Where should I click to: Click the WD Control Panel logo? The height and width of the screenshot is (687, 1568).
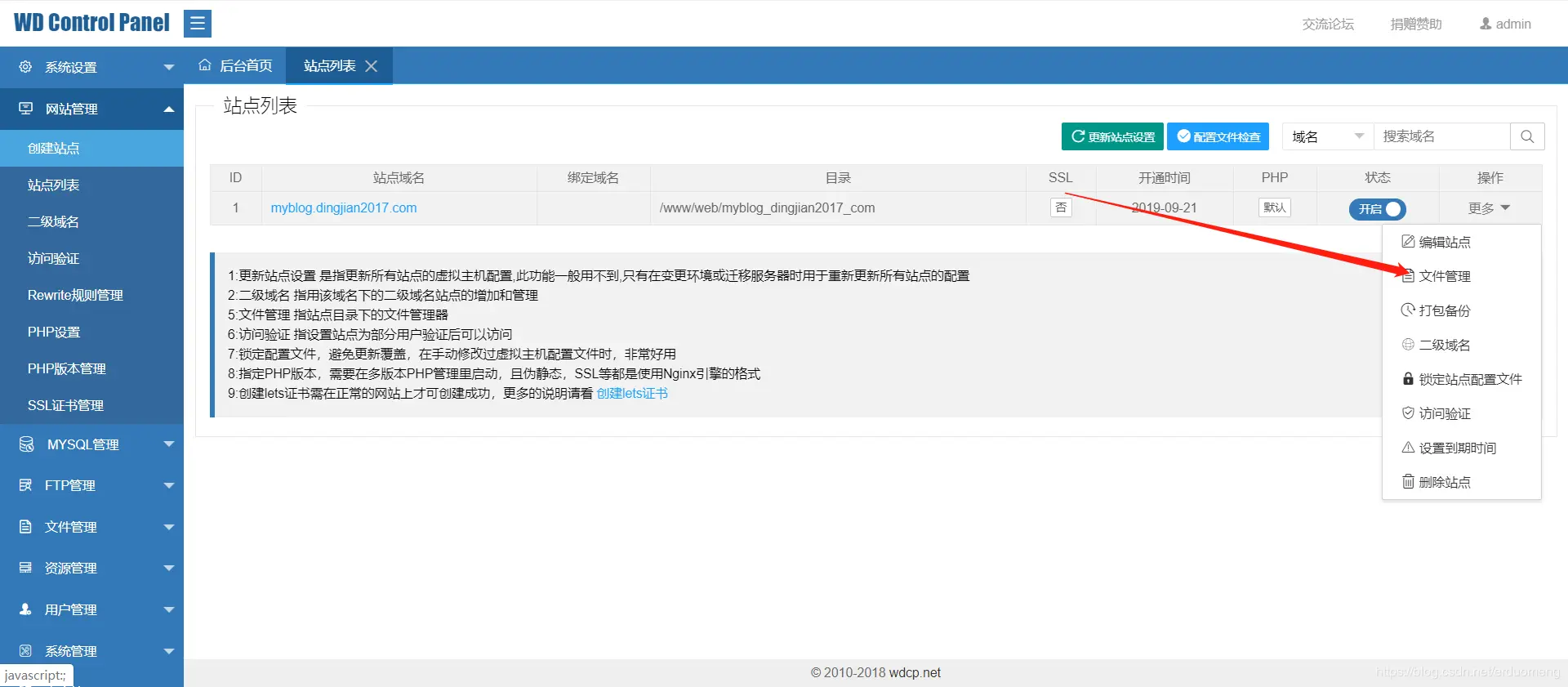[x=91, y=23]
